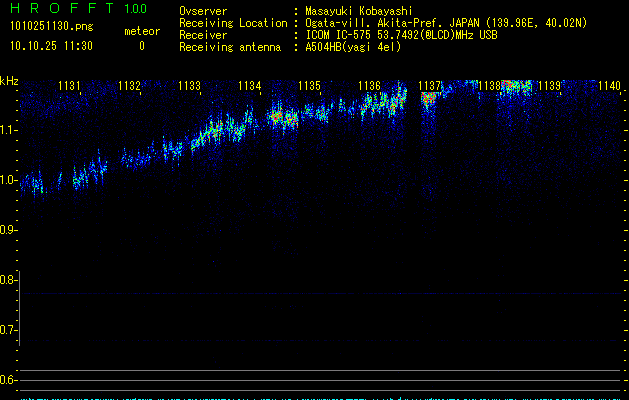629x400 pixels.
Task: Click the Ogata-vill. Akita-Pref. JAPAN location text
Action: [446, 23]
